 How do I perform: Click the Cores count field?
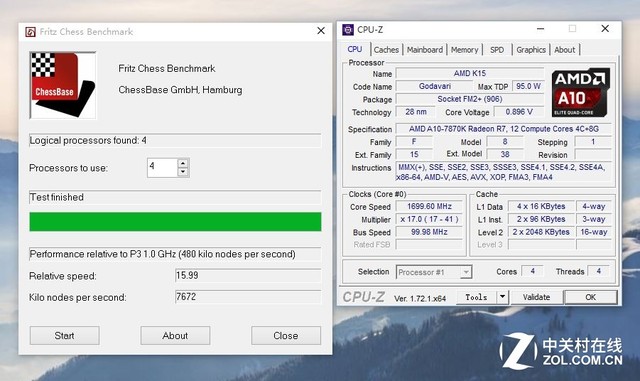tap(533, 271)
